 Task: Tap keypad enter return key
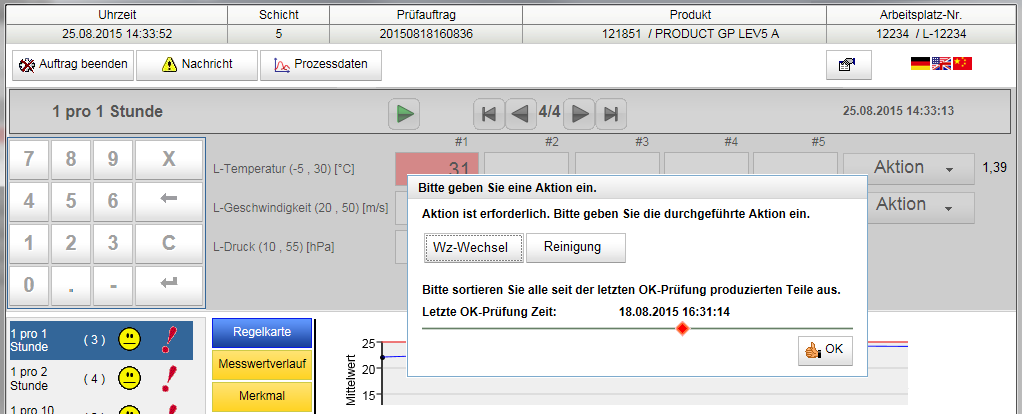point(168,285)
